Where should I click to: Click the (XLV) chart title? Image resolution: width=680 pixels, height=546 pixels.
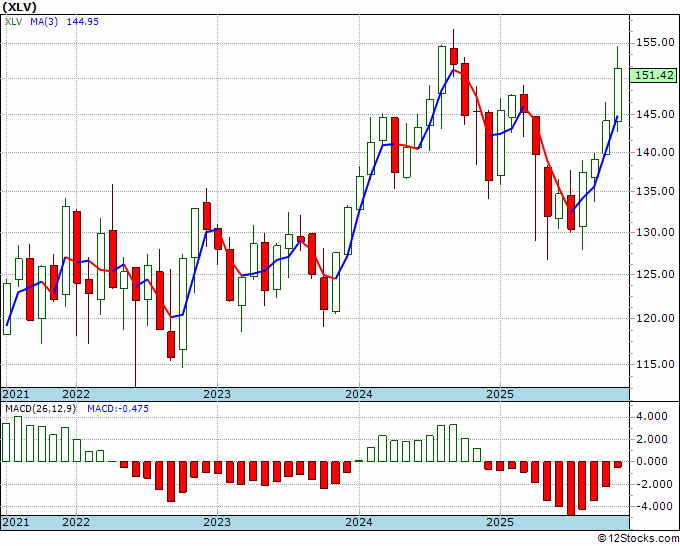19,7
